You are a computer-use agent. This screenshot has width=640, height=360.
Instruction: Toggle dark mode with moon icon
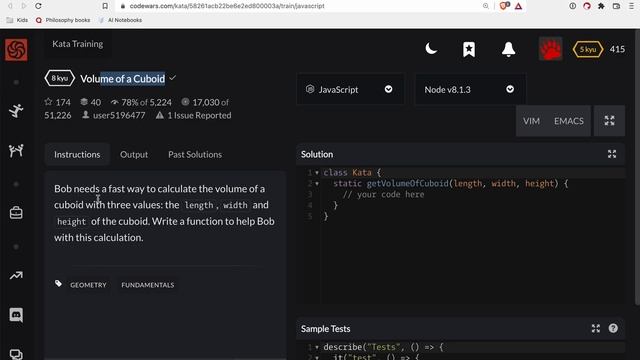tap(431, 49)
